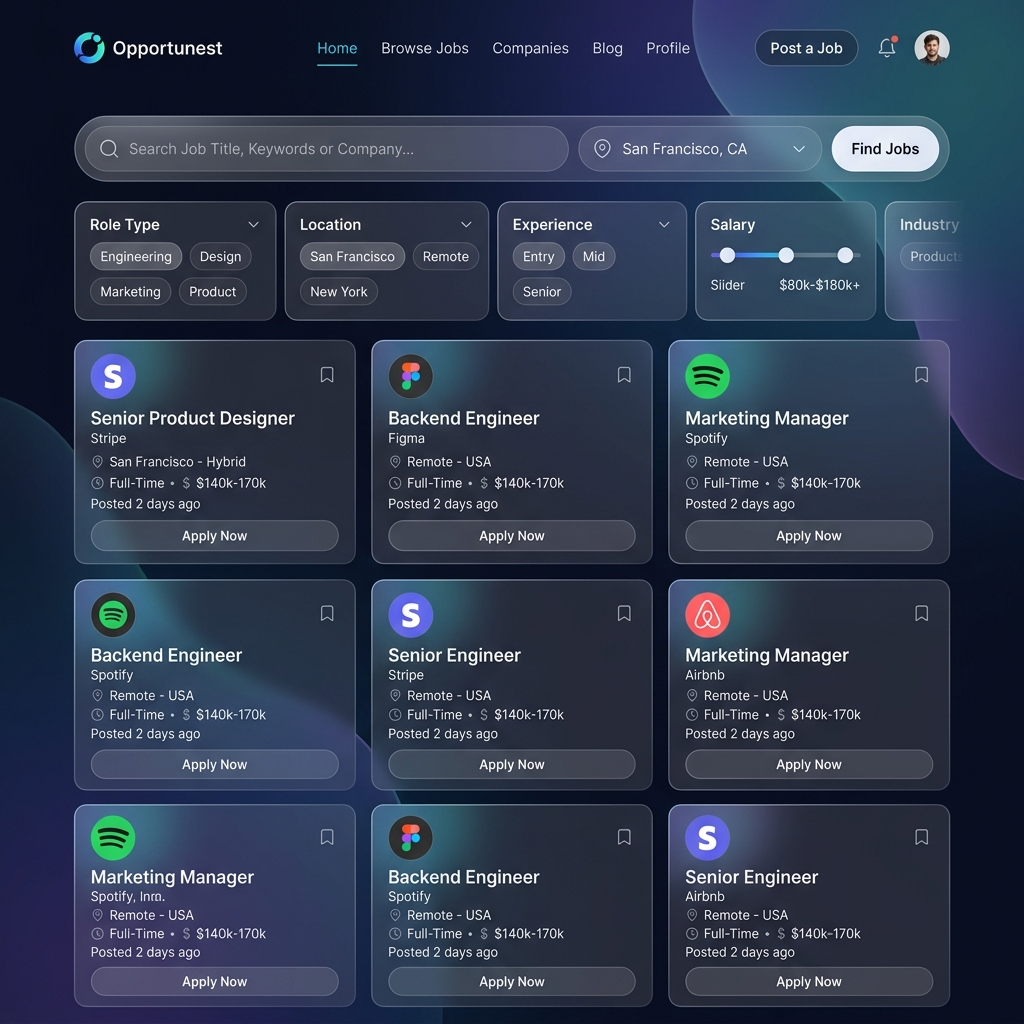This screenshot has height=1024, width=1024.
Task: Open the San Francisco, CA location dropdown
Action: click(x=699, y=149)
